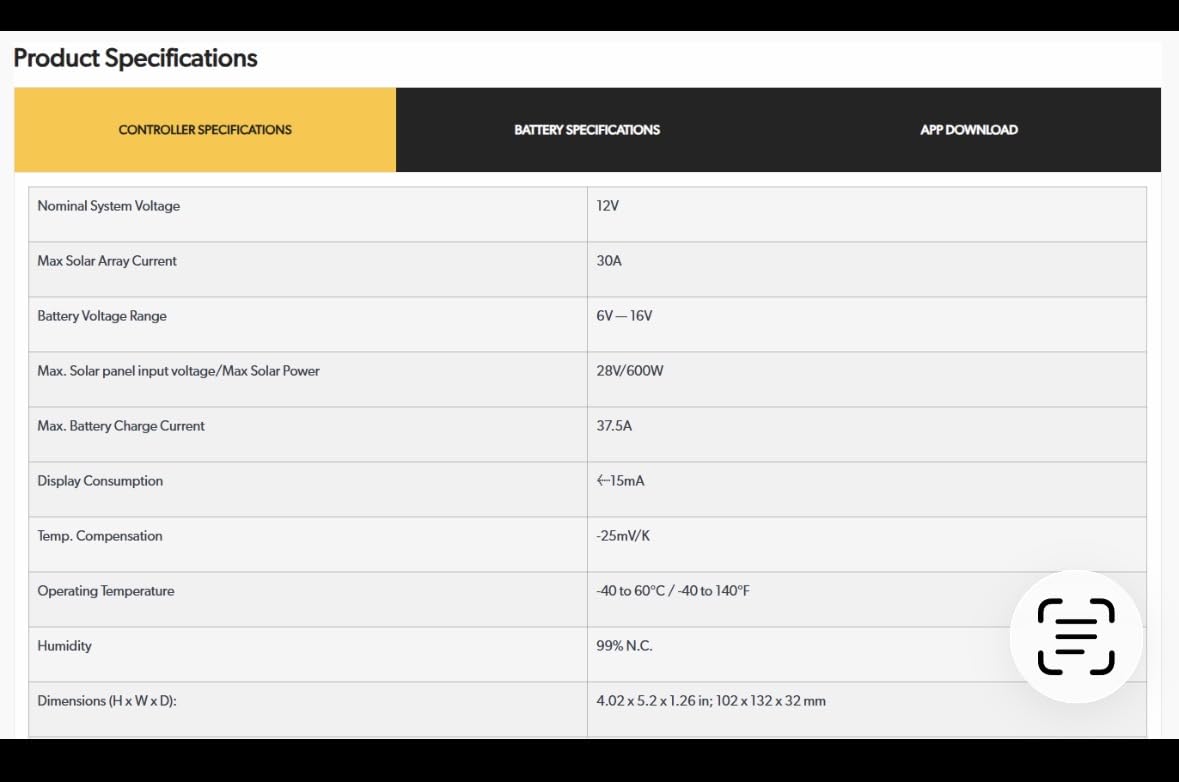
Task: Click the -40 to 60°C temperature value
Action: pyautogui.click(x=673, y=591)
